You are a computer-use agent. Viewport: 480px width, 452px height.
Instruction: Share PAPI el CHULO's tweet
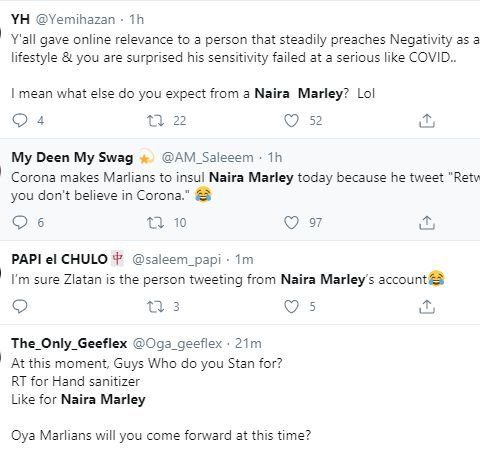[427, 307]
